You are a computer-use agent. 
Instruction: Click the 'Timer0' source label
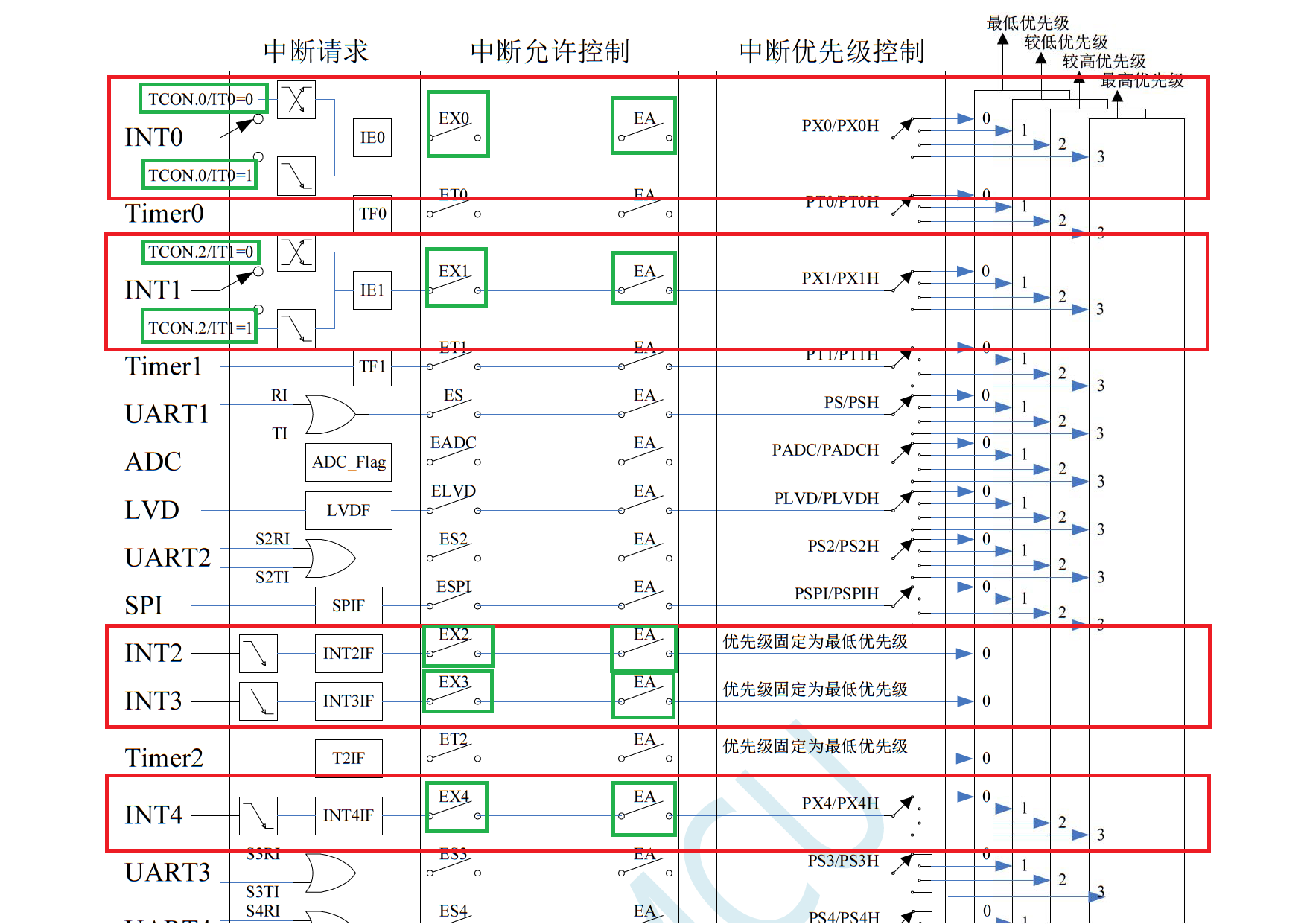pos(165,214)
